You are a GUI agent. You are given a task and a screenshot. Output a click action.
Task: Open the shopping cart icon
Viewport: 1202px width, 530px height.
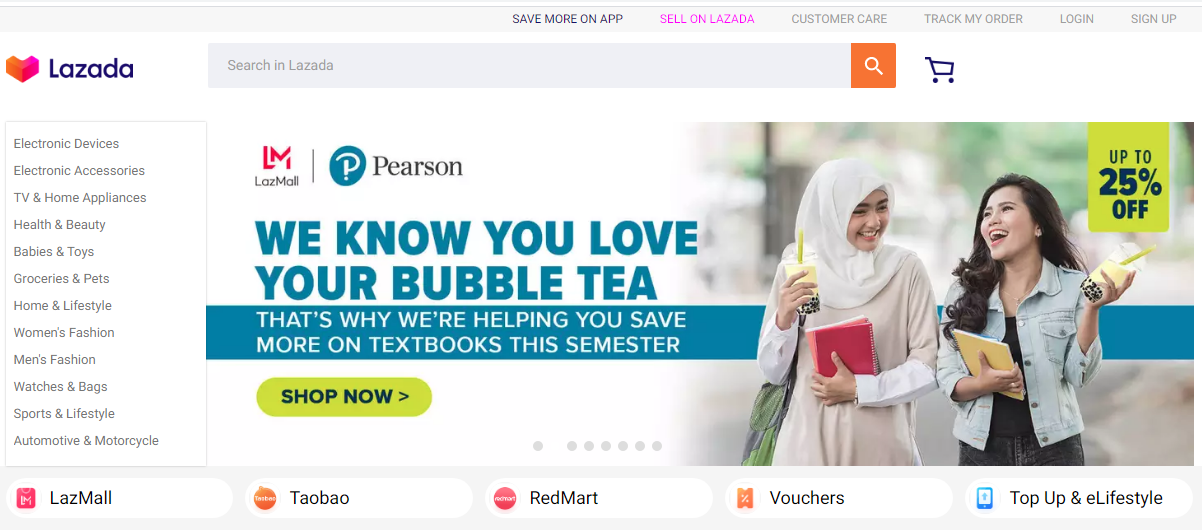pos(940,69)
